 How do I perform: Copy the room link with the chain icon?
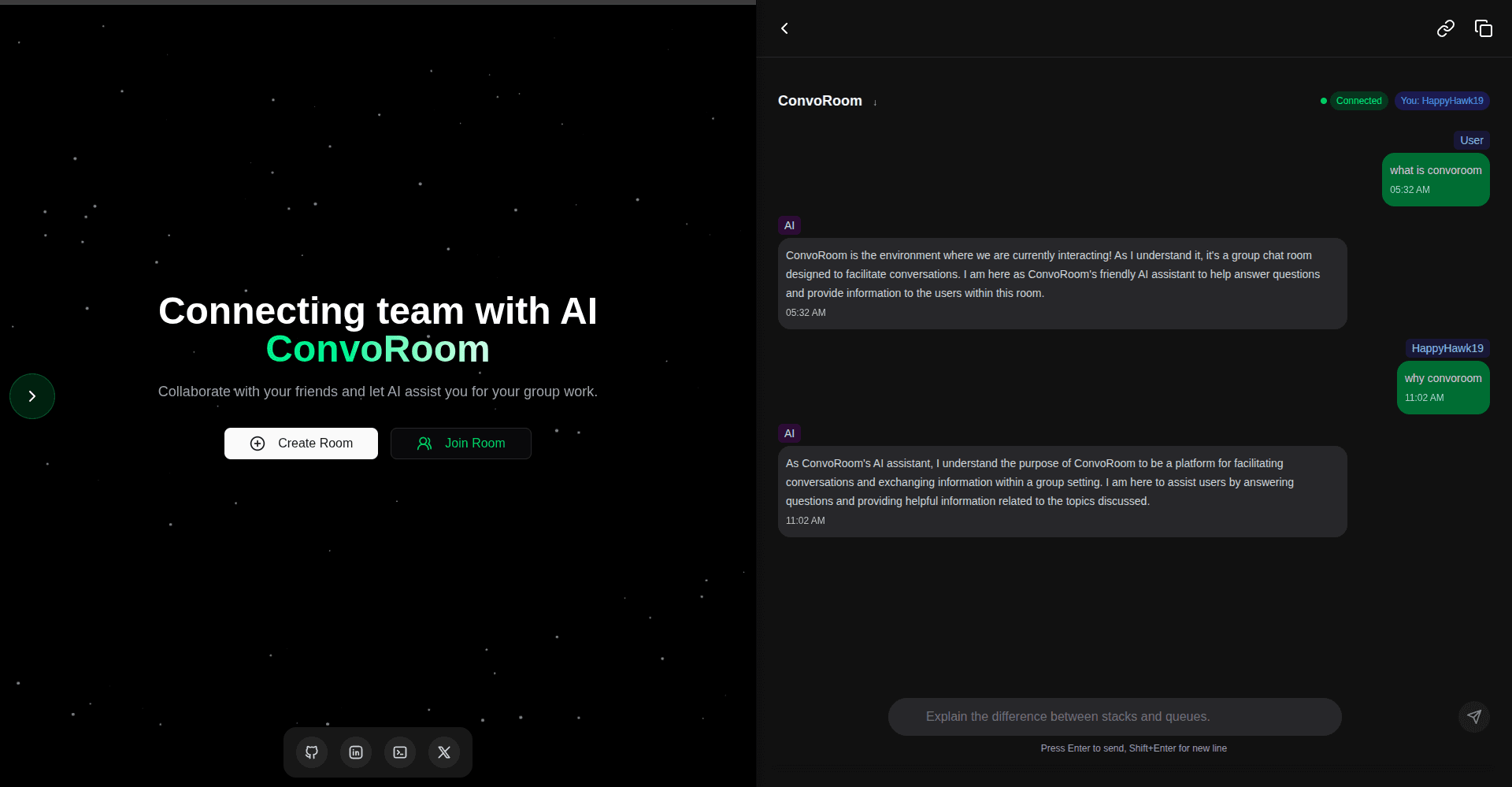pos(1445,28)
